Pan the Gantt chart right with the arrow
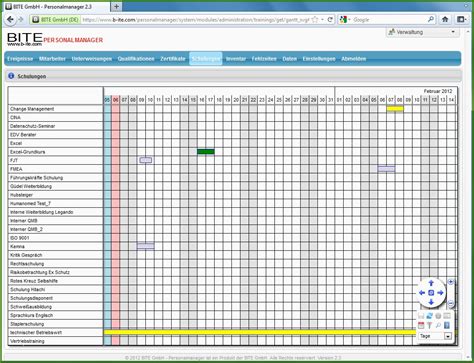The width and height of the screenshot is (474, 363). tap(440, 293)
